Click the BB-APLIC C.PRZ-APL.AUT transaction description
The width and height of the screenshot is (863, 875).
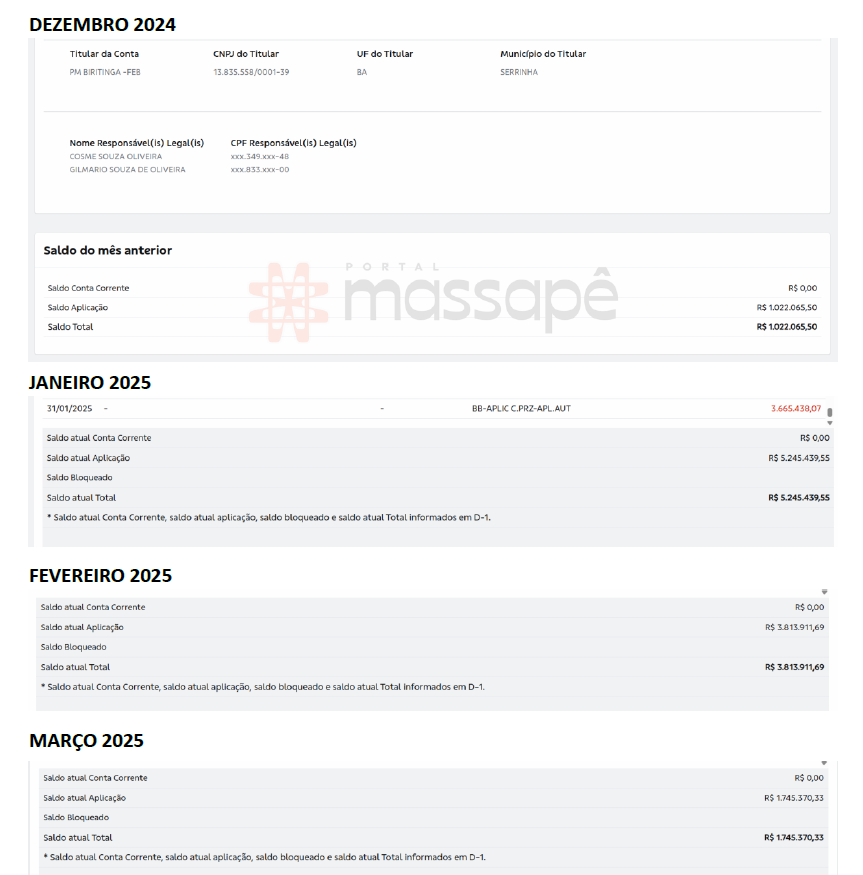coord(521,408)
